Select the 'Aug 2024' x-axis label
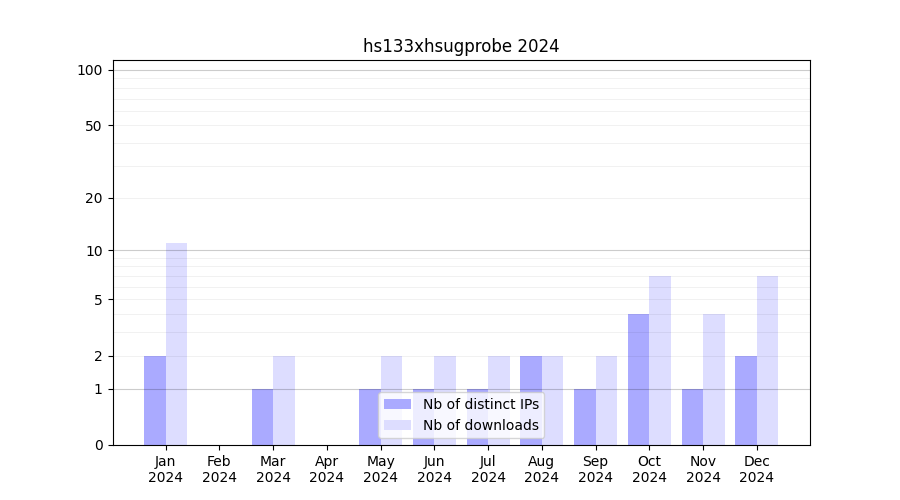The image size is (900, 500). pos(541,469)
